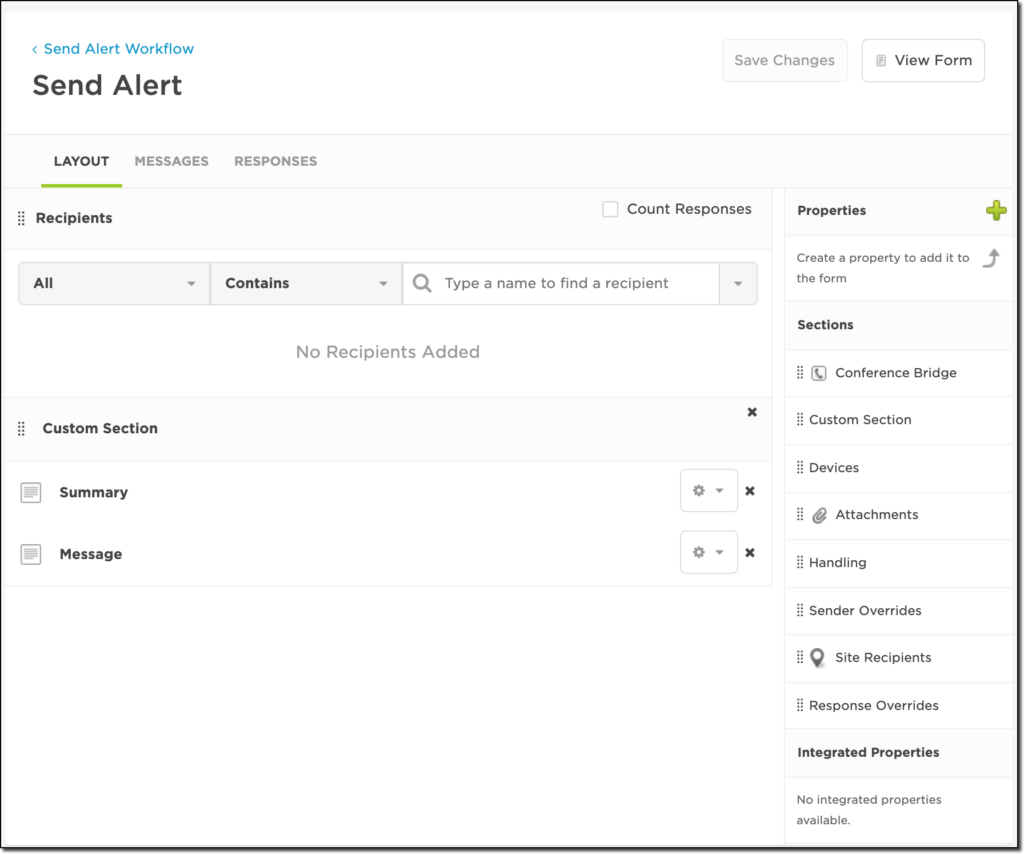Click the green plus icon to add a Property
The image size is (1024, 854).
point(996,210)
